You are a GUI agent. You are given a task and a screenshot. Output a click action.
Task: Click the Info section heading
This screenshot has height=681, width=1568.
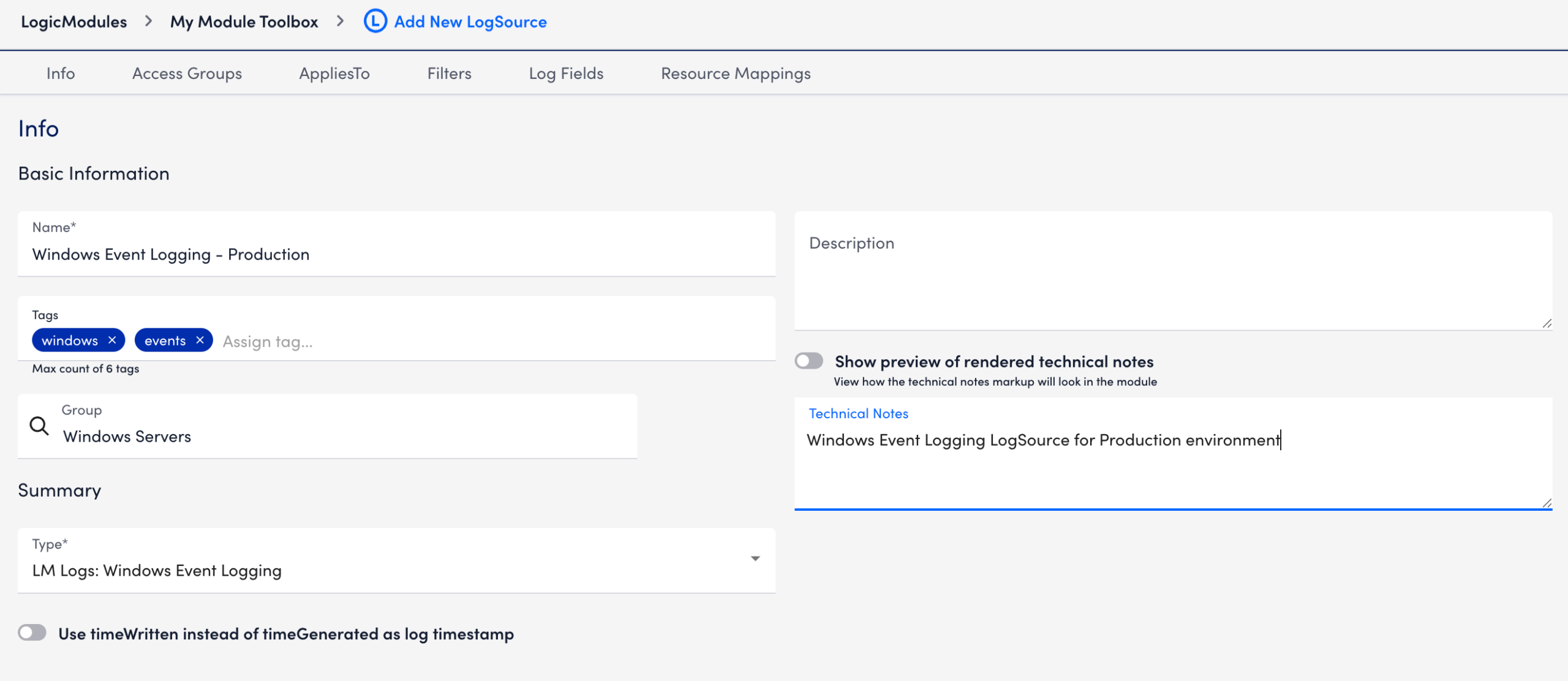[39, 129]
